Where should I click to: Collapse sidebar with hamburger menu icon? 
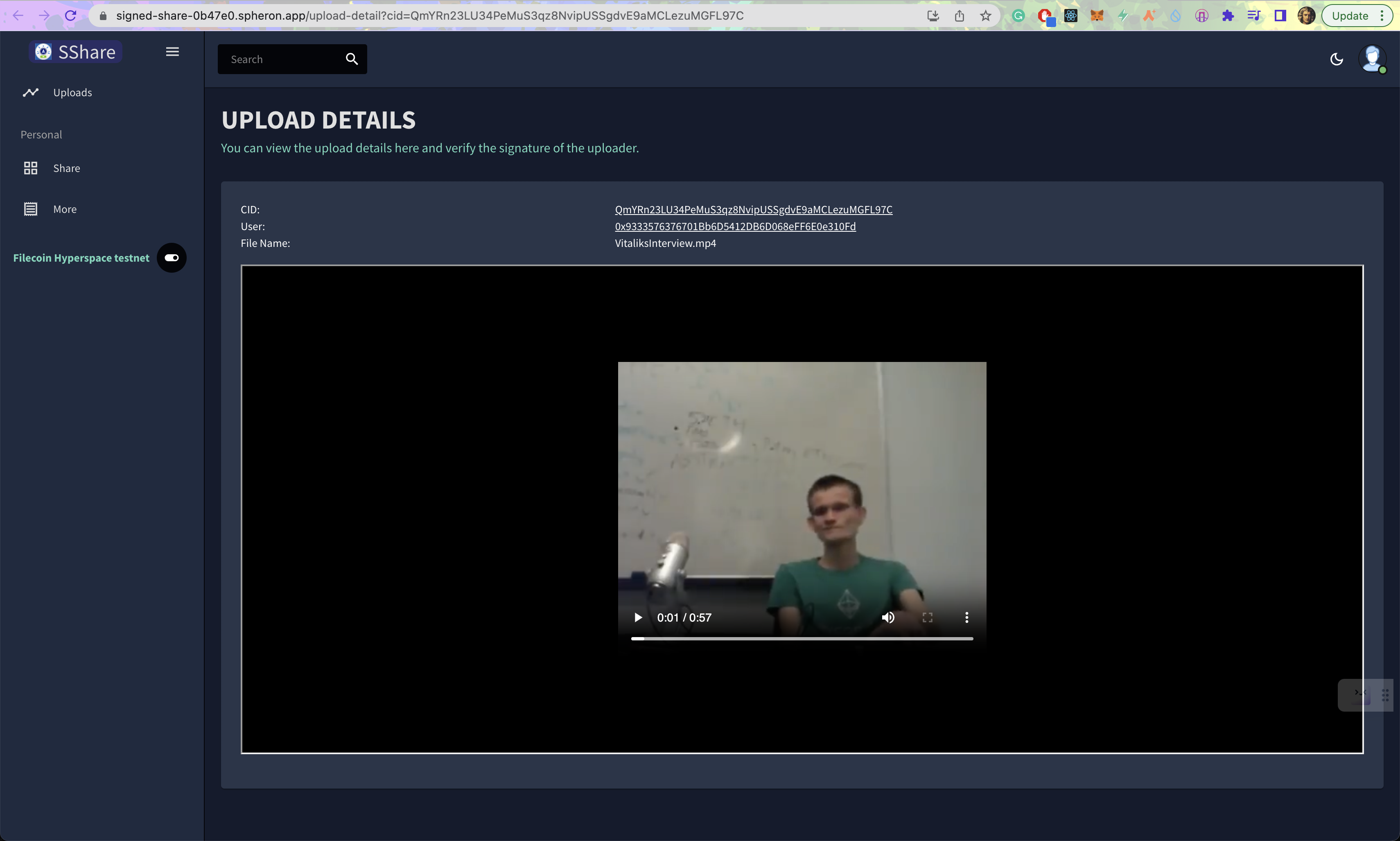(x=172, y=52)
